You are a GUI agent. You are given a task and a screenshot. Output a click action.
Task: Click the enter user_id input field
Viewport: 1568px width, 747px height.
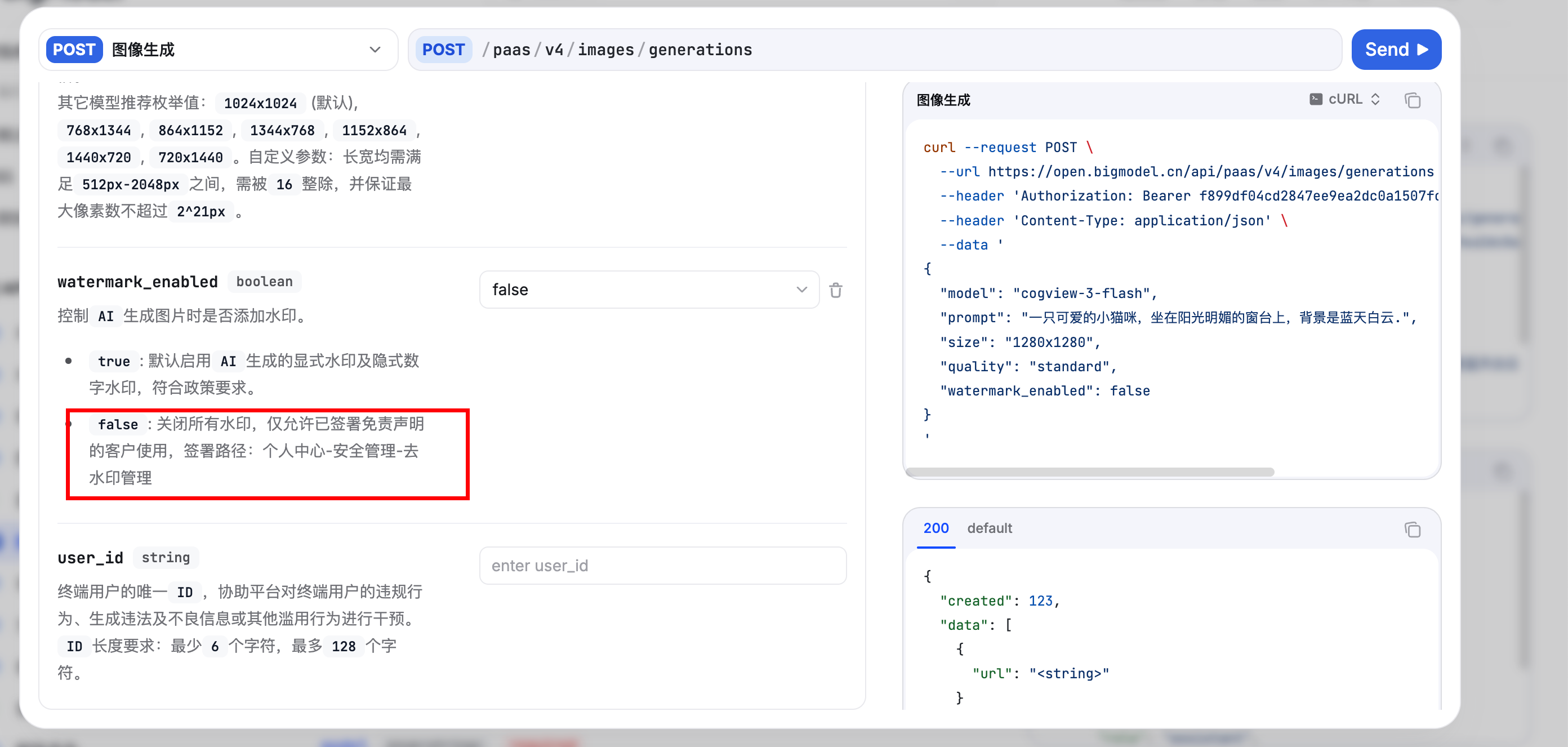pos(662,566)
